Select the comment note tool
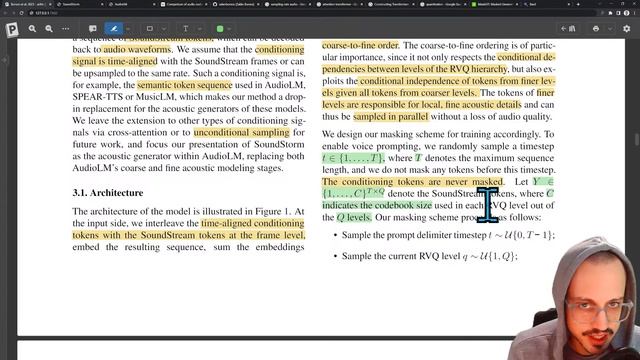Screen dimensions: 640x360 point(93,29)
